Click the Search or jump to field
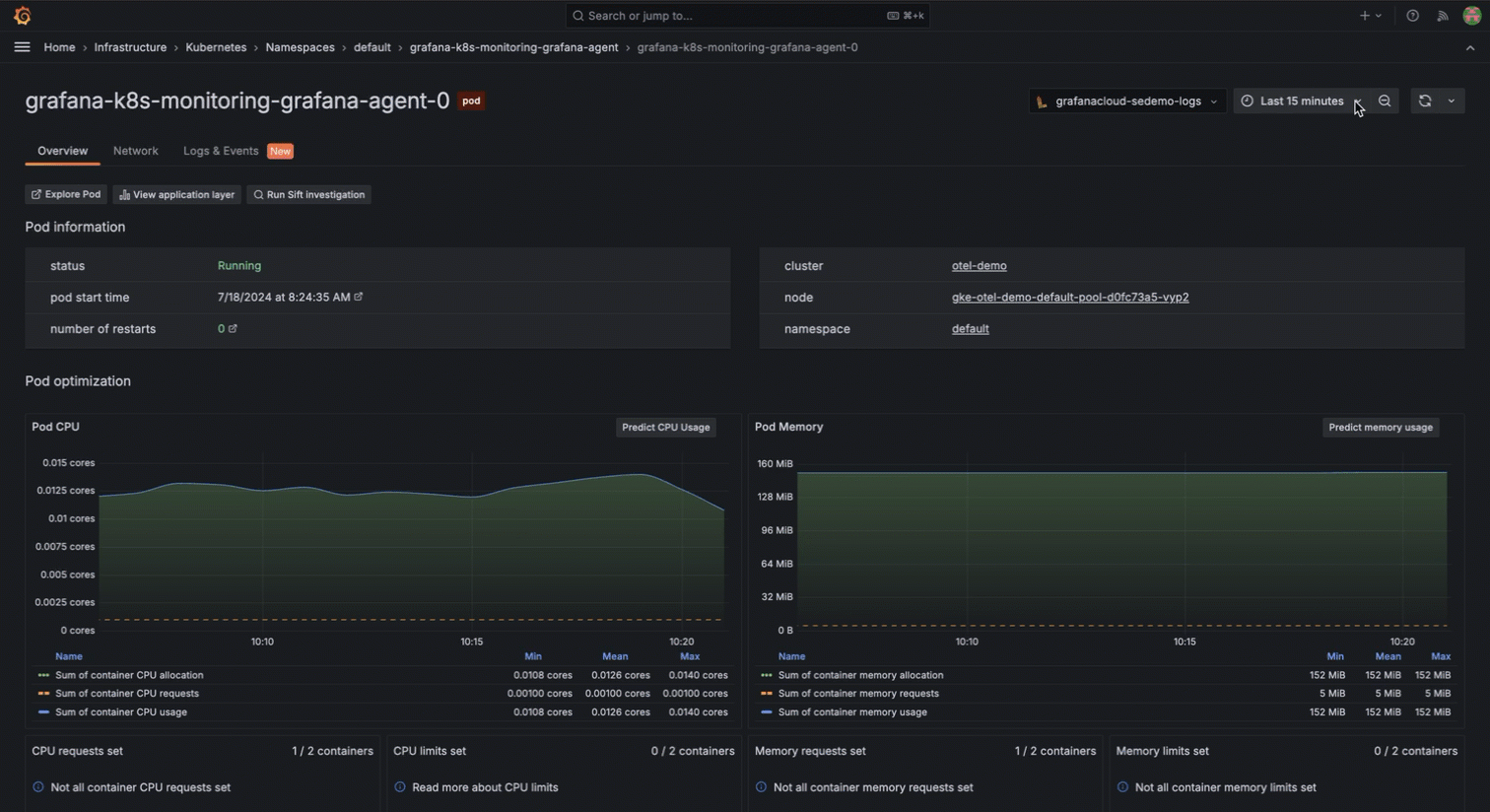1490x812 pixels. (x=747, y=16)
